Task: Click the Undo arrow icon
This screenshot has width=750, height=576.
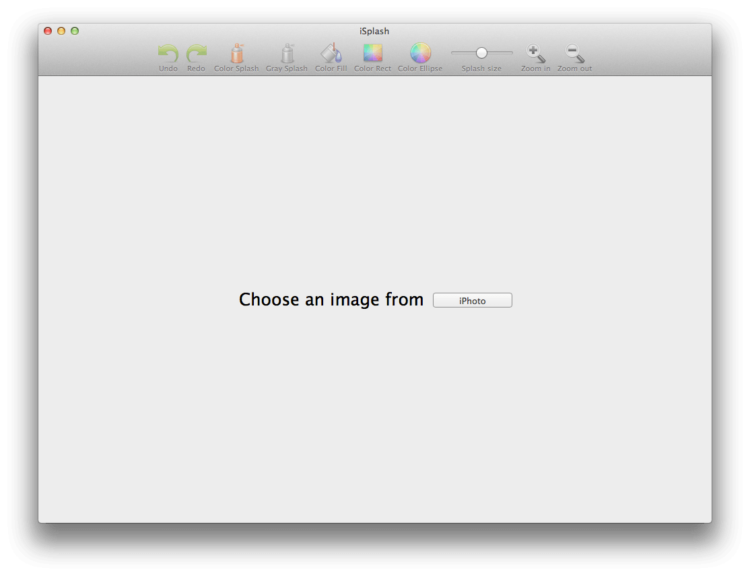Action: click(168, 53)
